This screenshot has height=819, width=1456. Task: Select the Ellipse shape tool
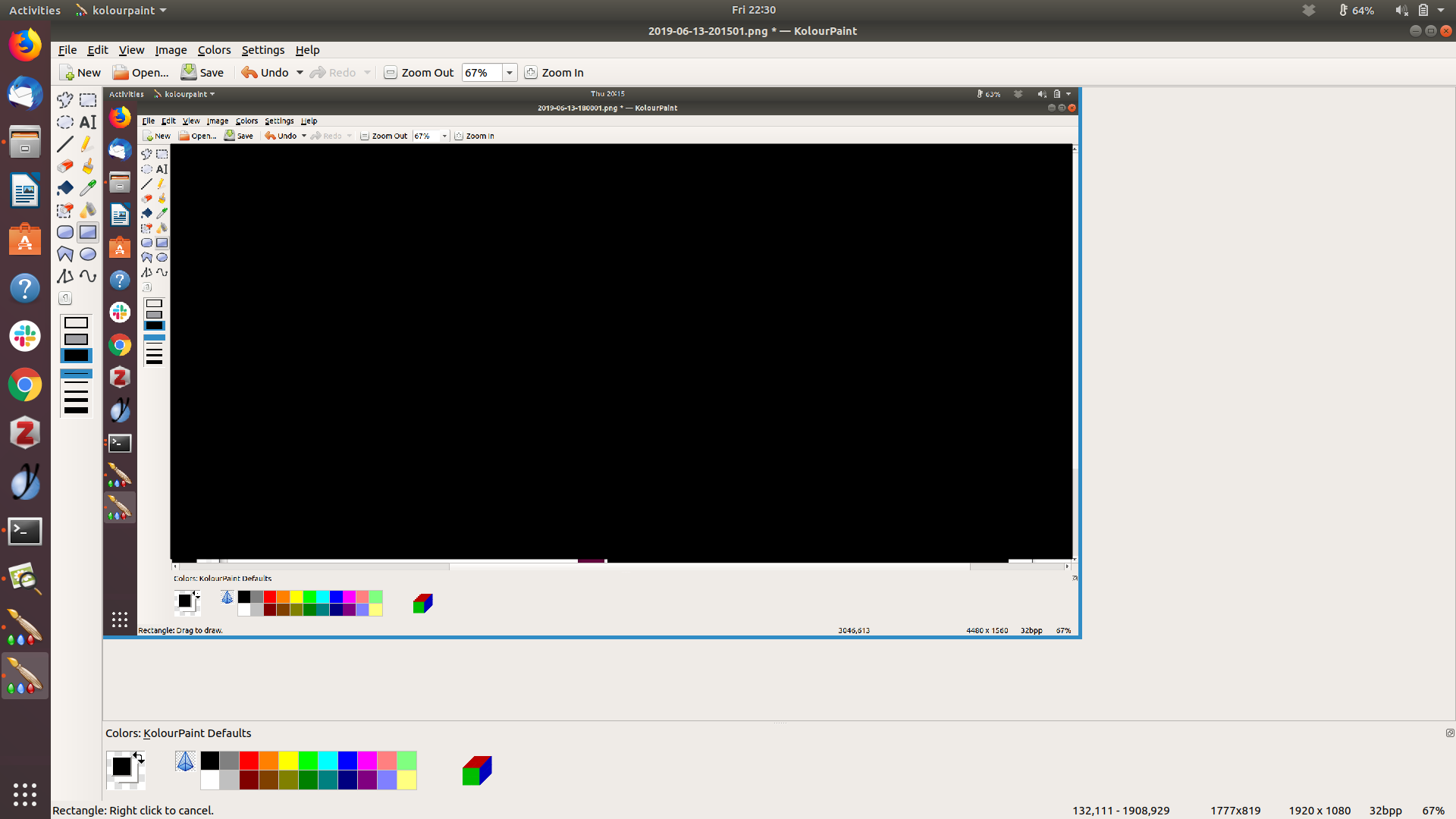coord(88,254)
